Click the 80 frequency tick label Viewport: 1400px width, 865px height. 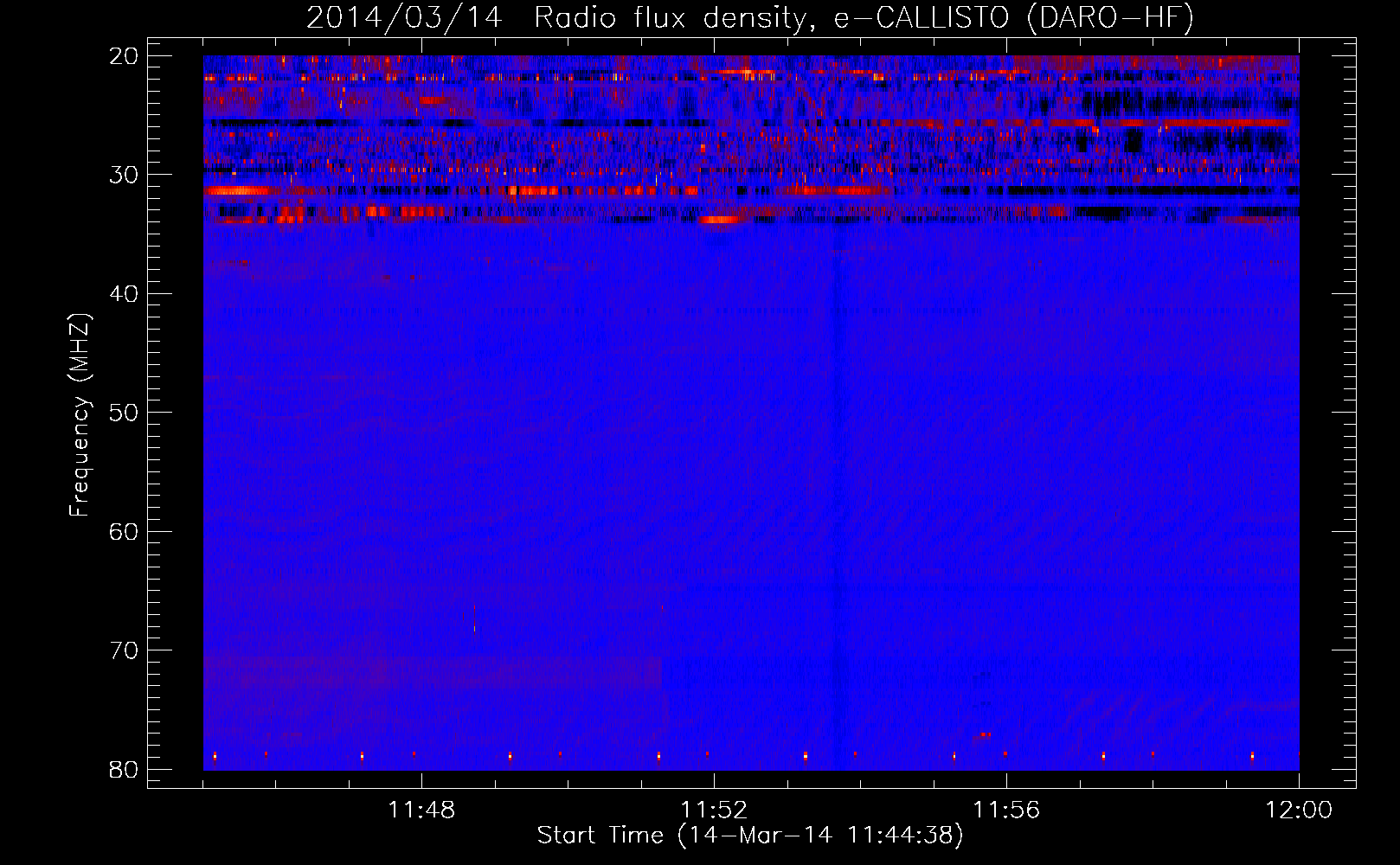(124, 769)
